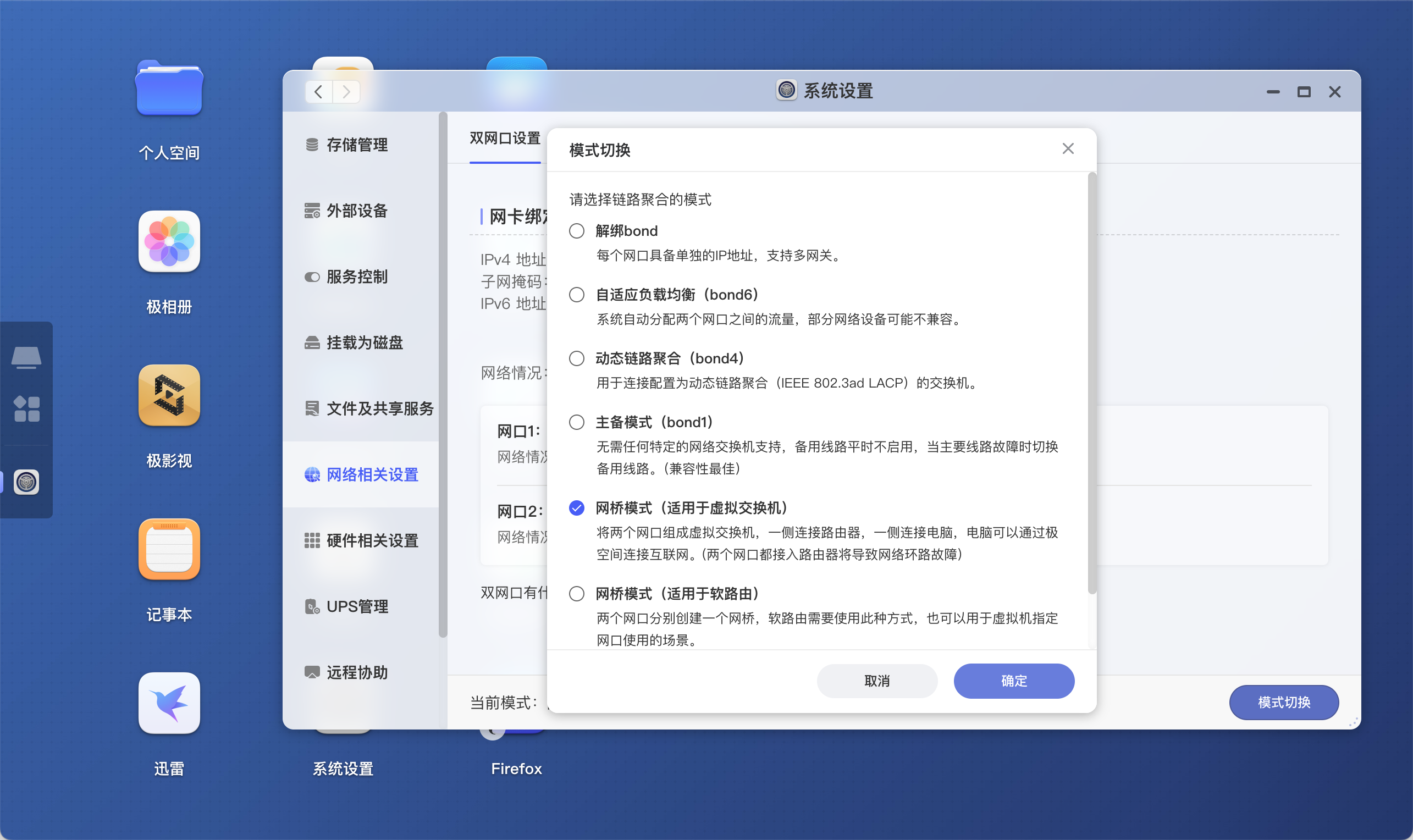This screenshot has height=840, width=1413.
Task: Go forward with the right arrow
Action: [x=346, y=92]
